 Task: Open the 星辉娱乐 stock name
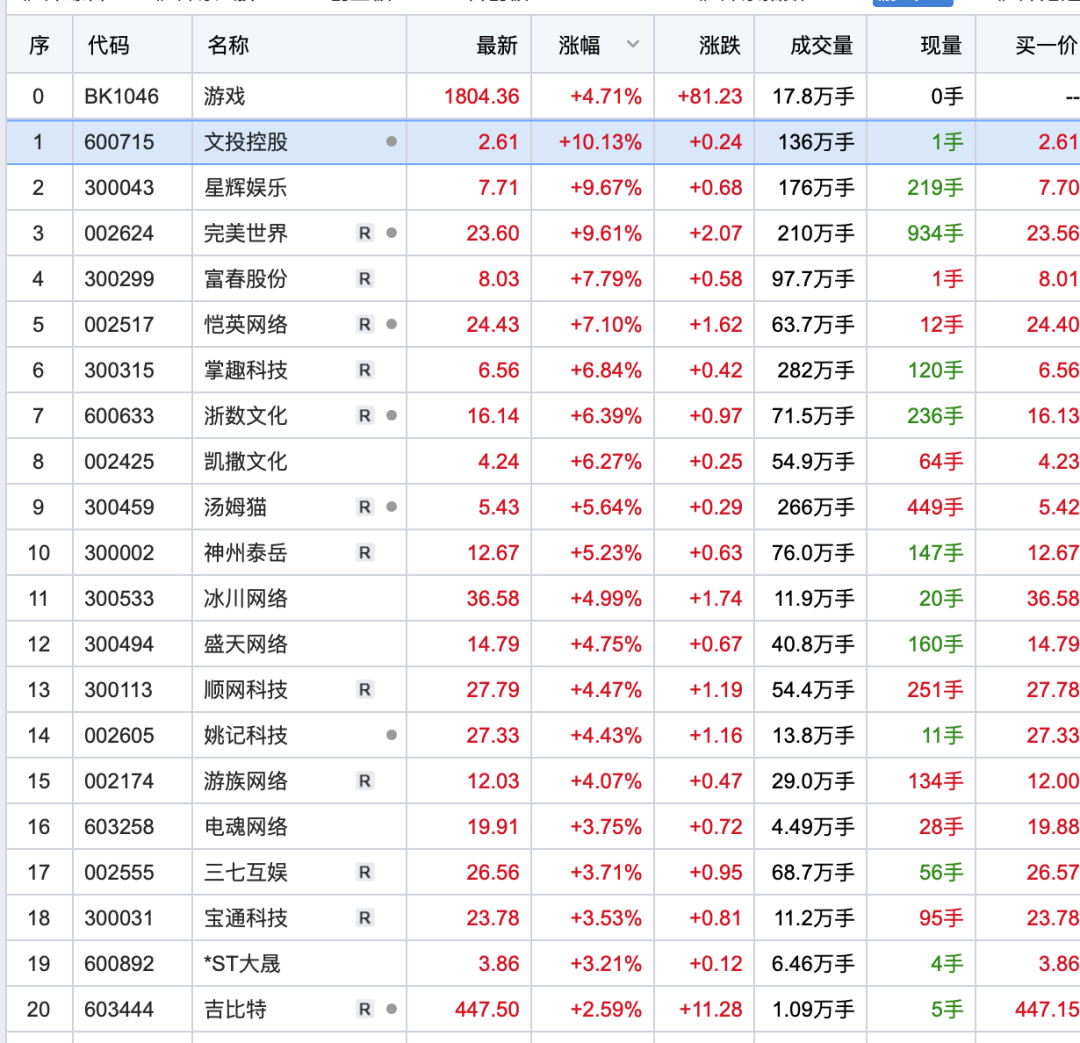pyautogui.click(x=245, y=188)
